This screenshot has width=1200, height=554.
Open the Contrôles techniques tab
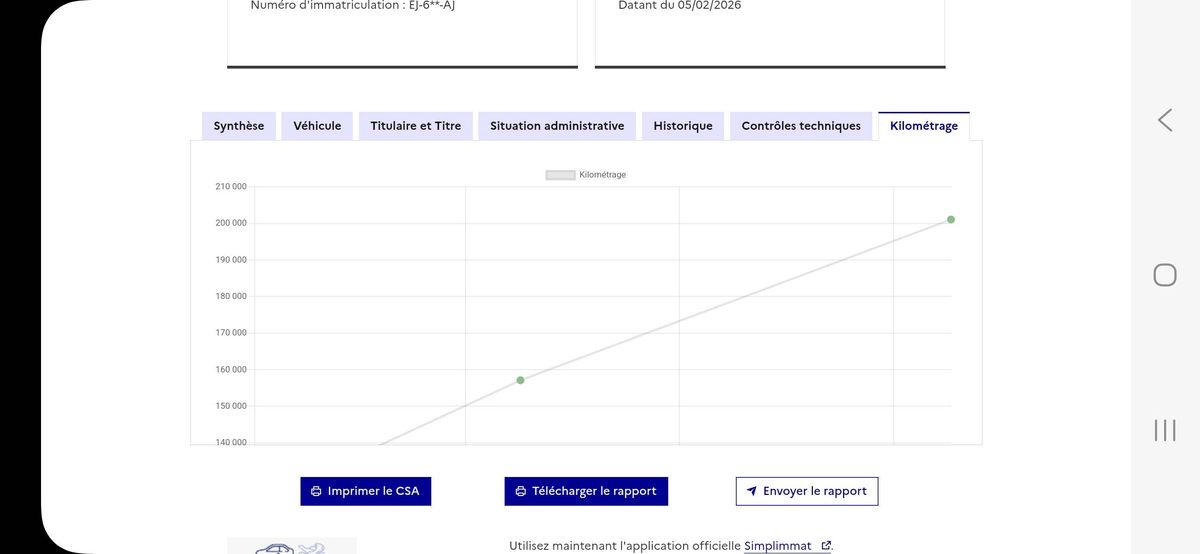801,126
